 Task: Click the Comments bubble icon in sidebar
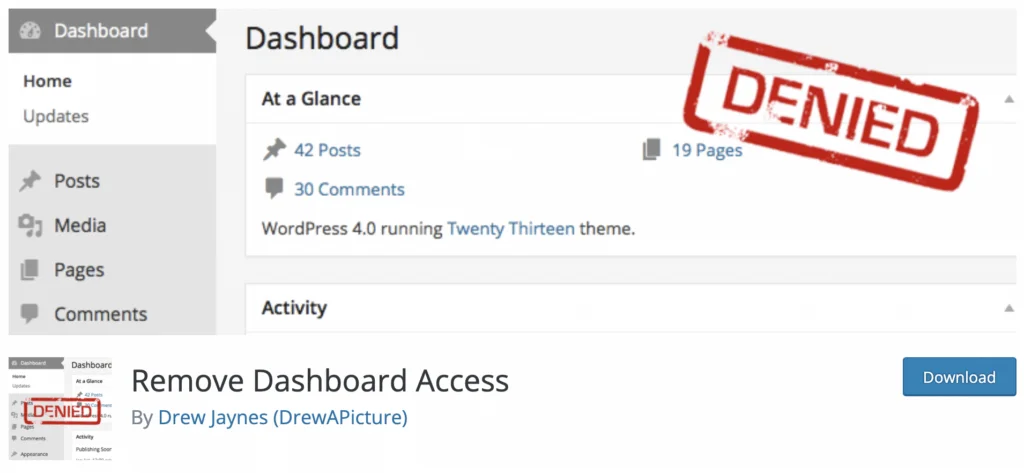pos(29,314)
